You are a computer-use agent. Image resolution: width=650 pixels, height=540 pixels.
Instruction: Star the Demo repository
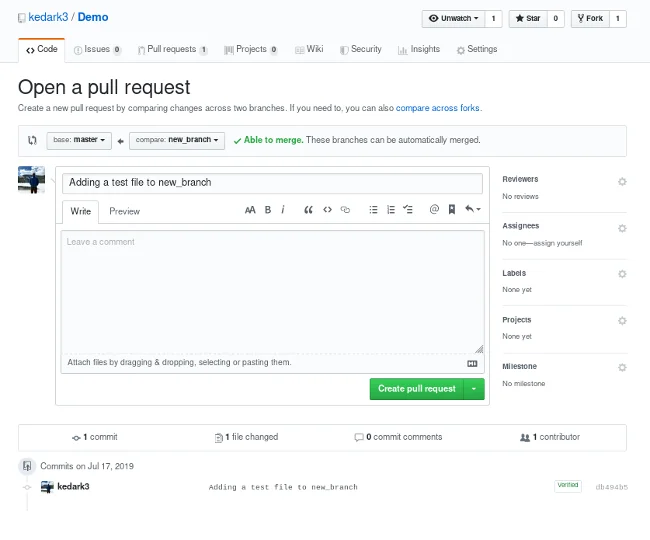(526, 18)
